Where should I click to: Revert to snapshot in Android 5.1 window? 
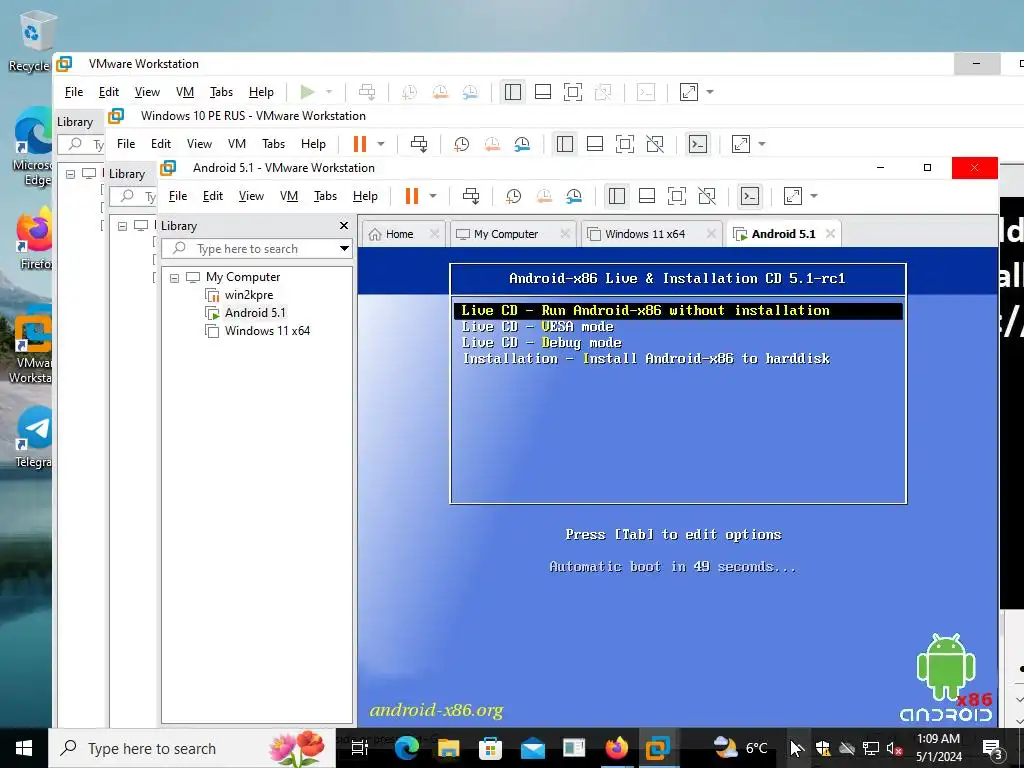click(544, 196)
